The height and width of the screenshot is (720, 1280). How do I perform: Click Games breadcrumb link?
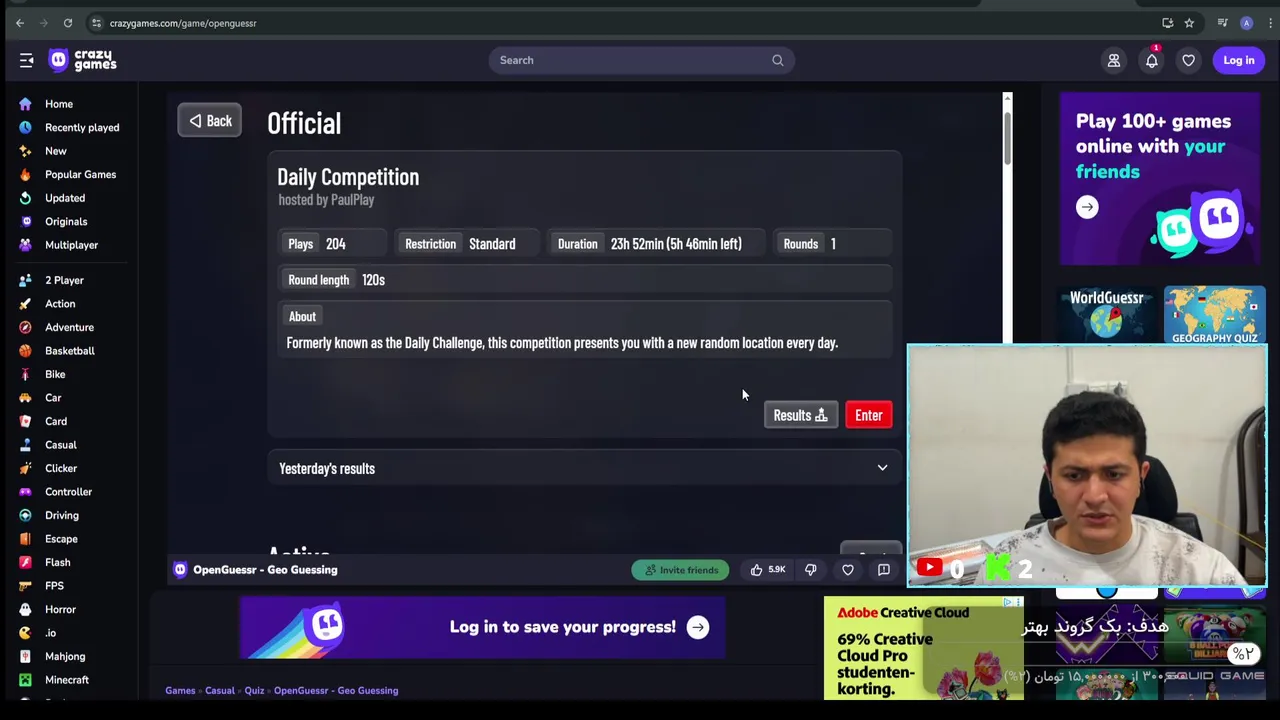180,690
